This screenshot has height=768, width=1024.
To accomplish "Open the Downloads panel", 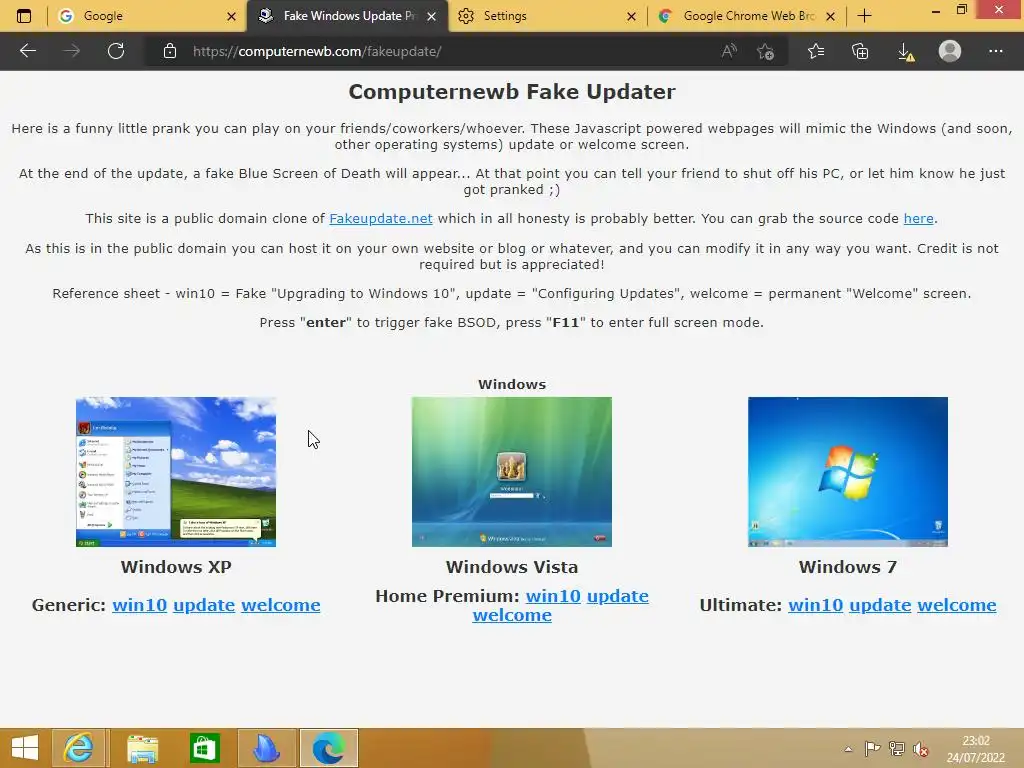I will (905, 52).
